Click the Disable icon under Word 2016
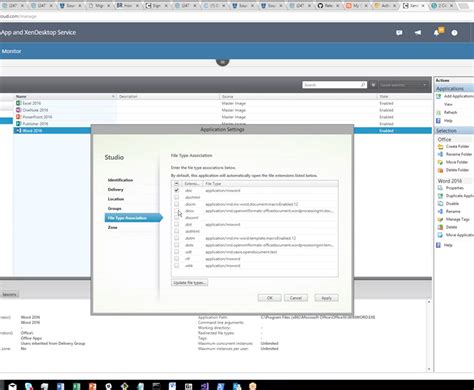The image size is (474, 390). click(x=440, y=204)
